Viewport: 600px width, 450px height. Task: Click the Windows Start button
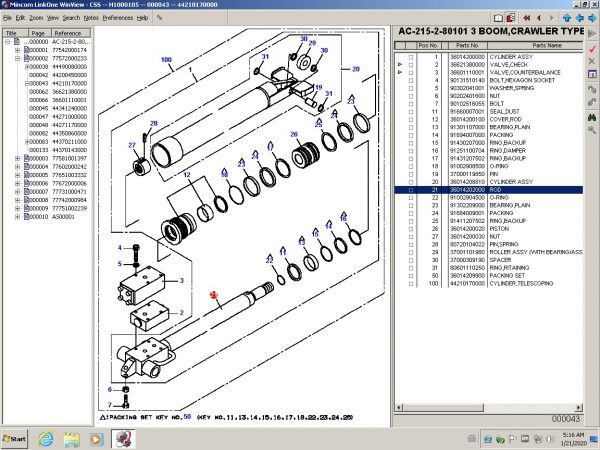[14, 439]
